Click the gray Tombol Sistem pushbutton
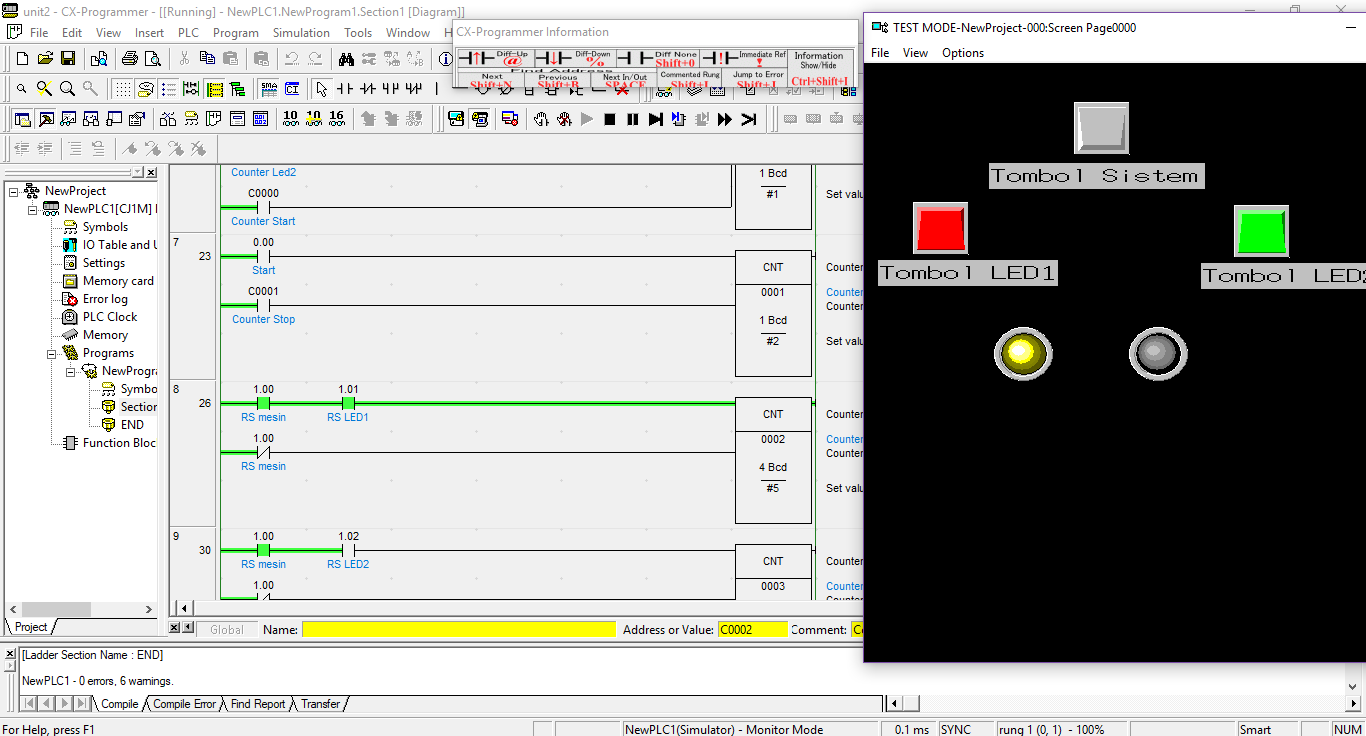This screenshot has height=736, width=1366. (1101, 128)
